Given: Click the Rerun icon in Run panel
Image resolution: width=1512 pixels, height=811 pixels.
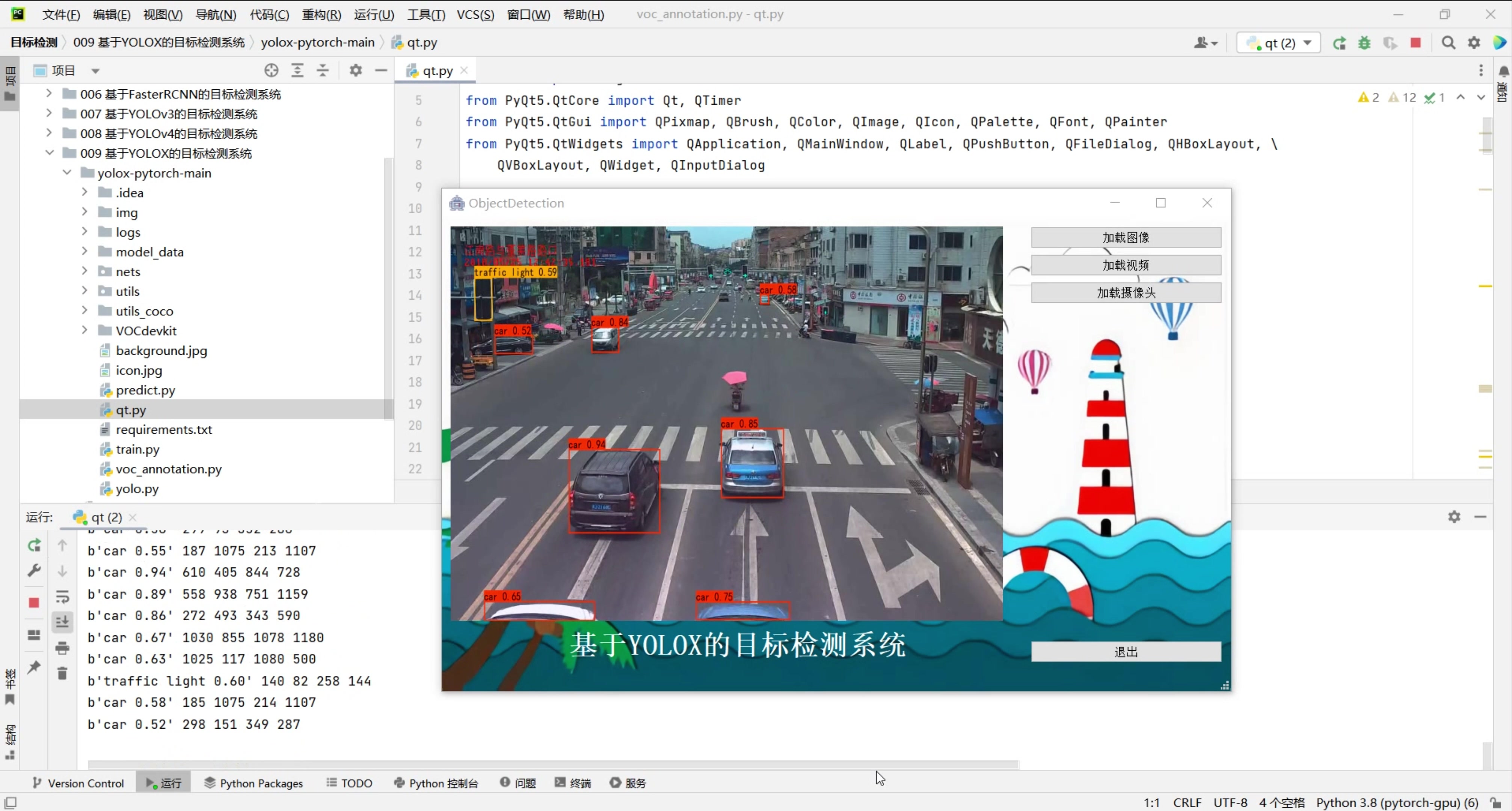Looking at the screenshot, I should point(34,545).
